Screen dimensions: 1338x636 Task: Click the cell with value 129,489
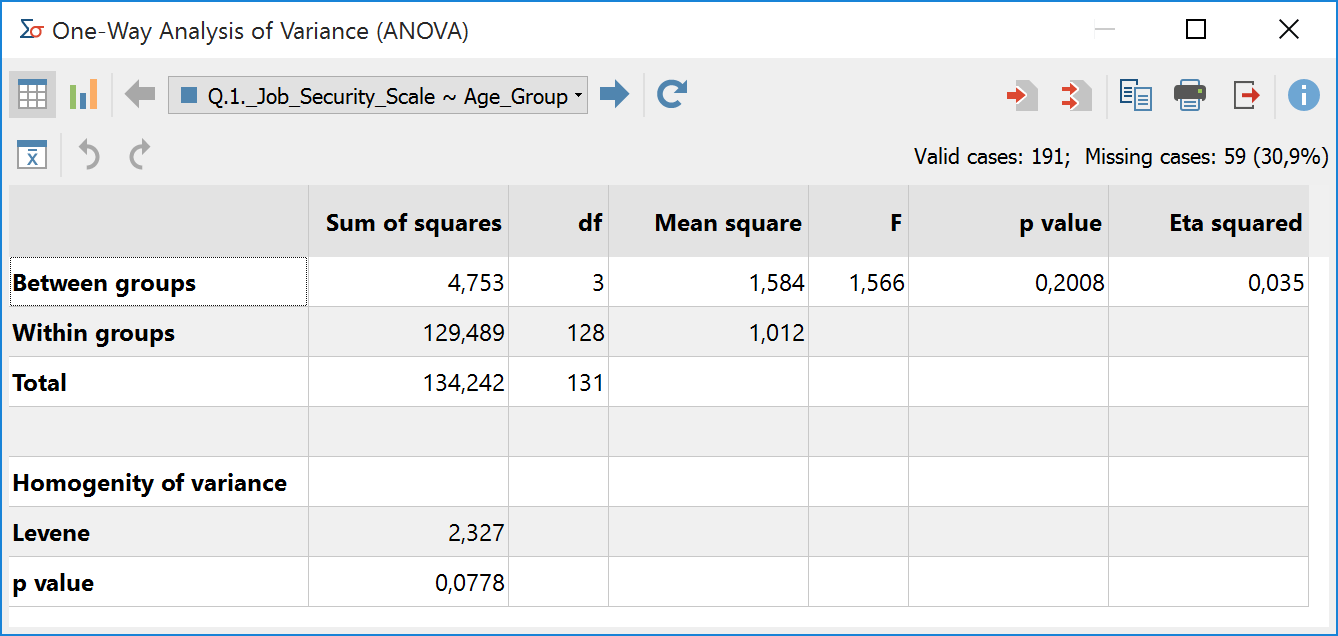408,332
